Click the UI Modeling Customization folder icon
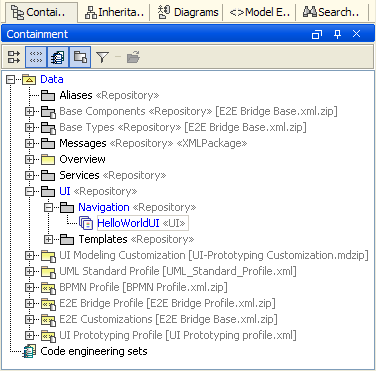This screenshot has height=371, width=376. pyautogui.click(x=48, y=255)
